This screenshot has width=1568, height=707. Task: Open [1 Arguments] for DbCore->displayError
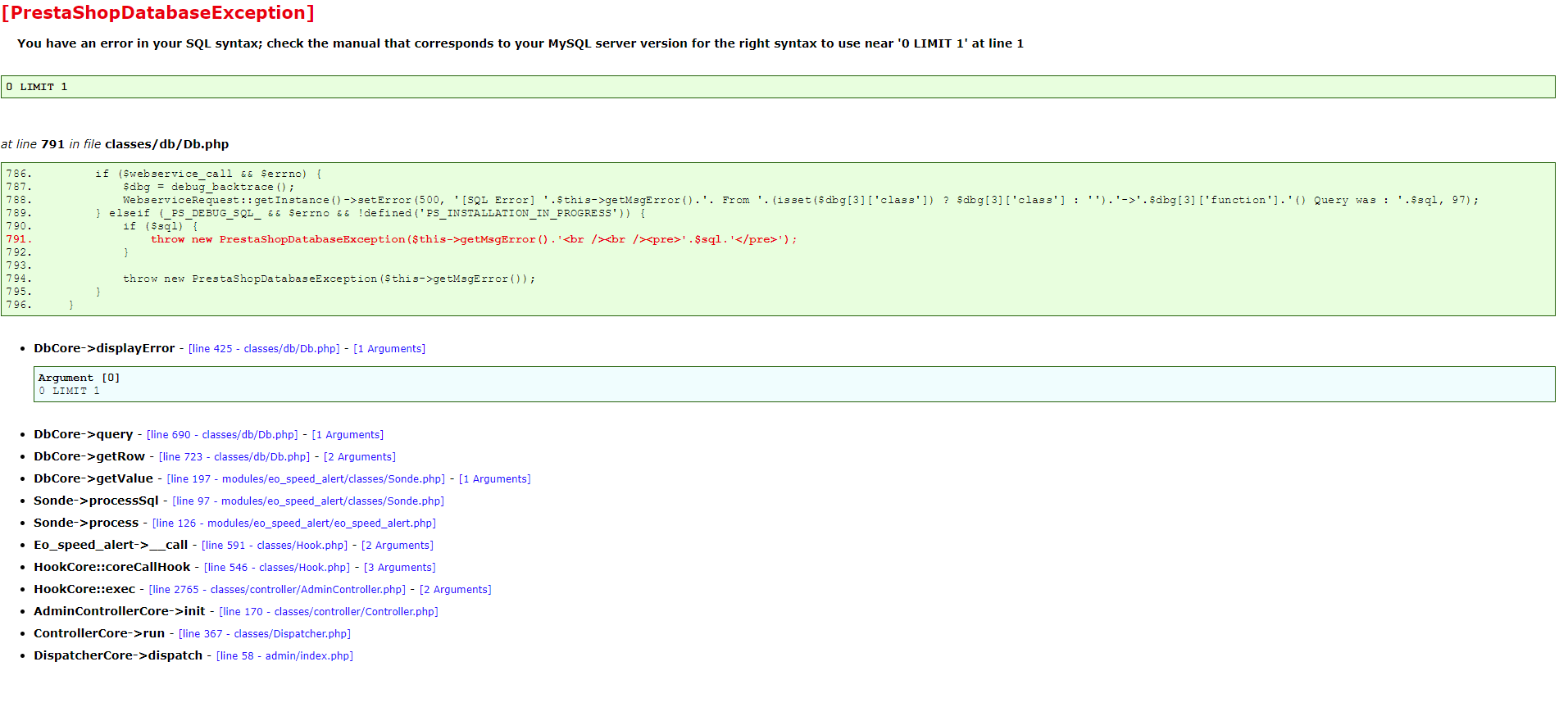(389, 349)
